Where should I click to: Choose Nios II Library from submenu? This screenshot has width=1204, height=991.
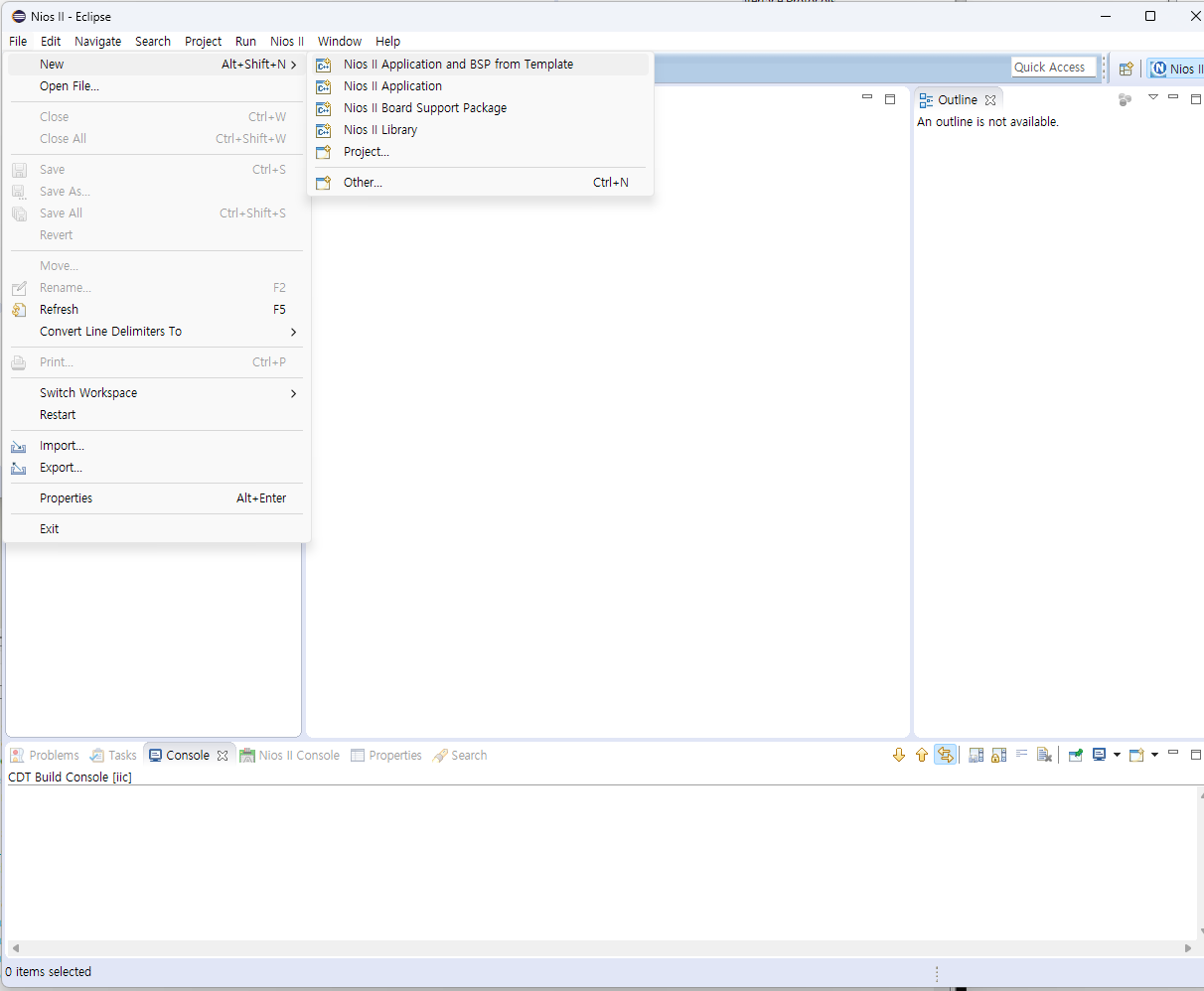coord(478,130)
